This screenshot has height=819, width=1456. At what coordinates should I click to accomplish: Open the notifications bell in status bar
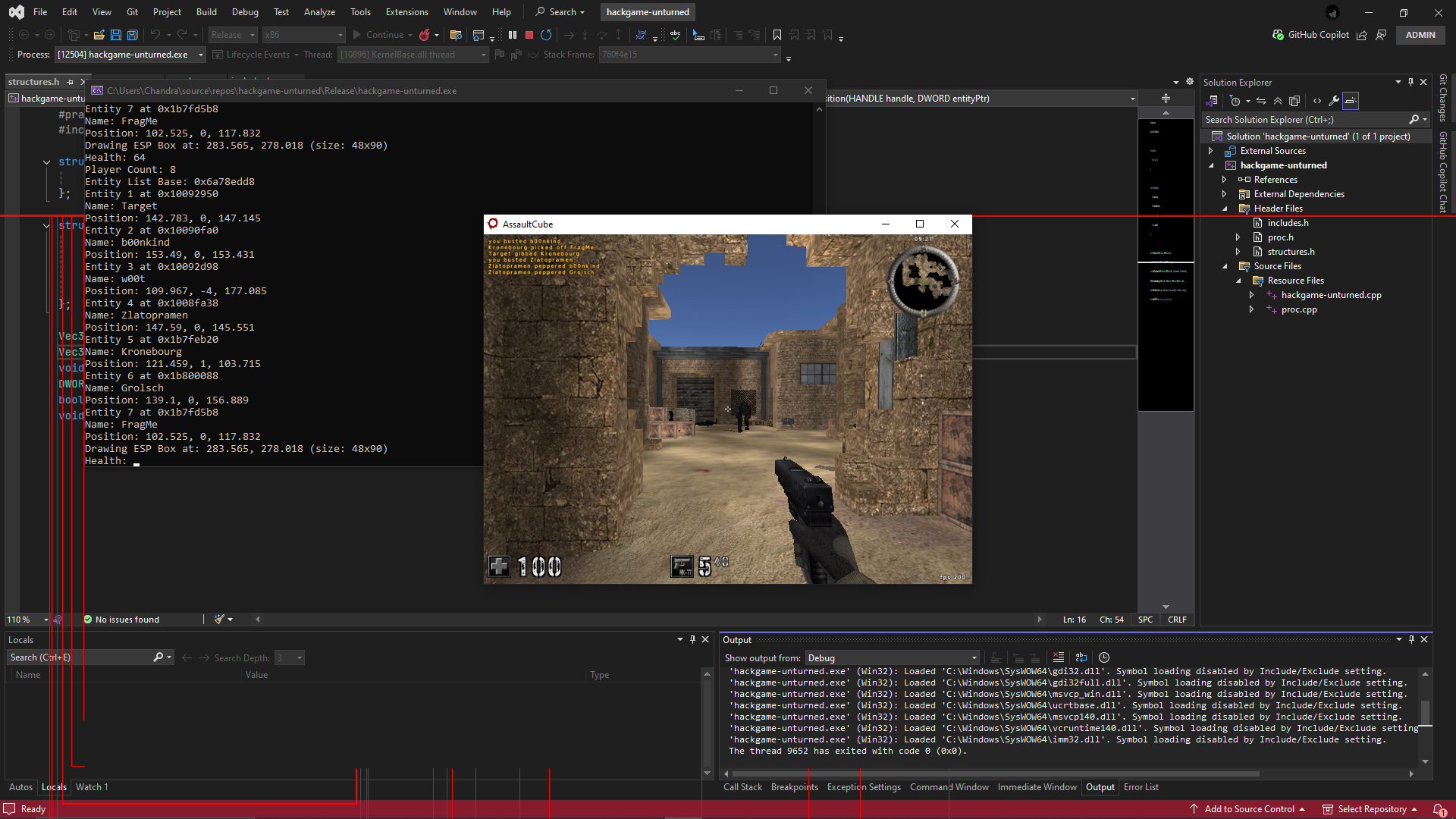click(x=1439, y=809)
